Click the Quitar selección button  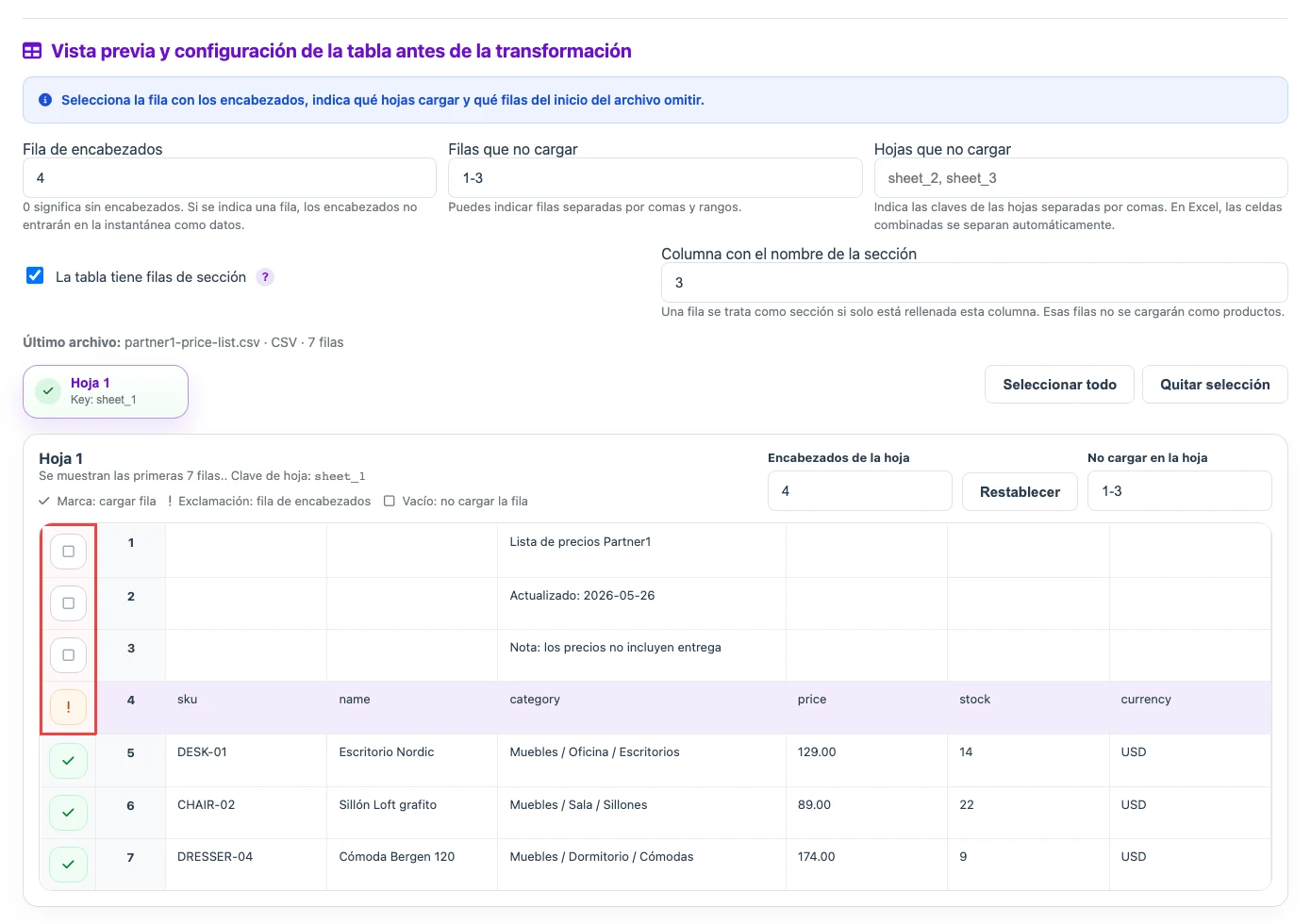[1215, 385]
